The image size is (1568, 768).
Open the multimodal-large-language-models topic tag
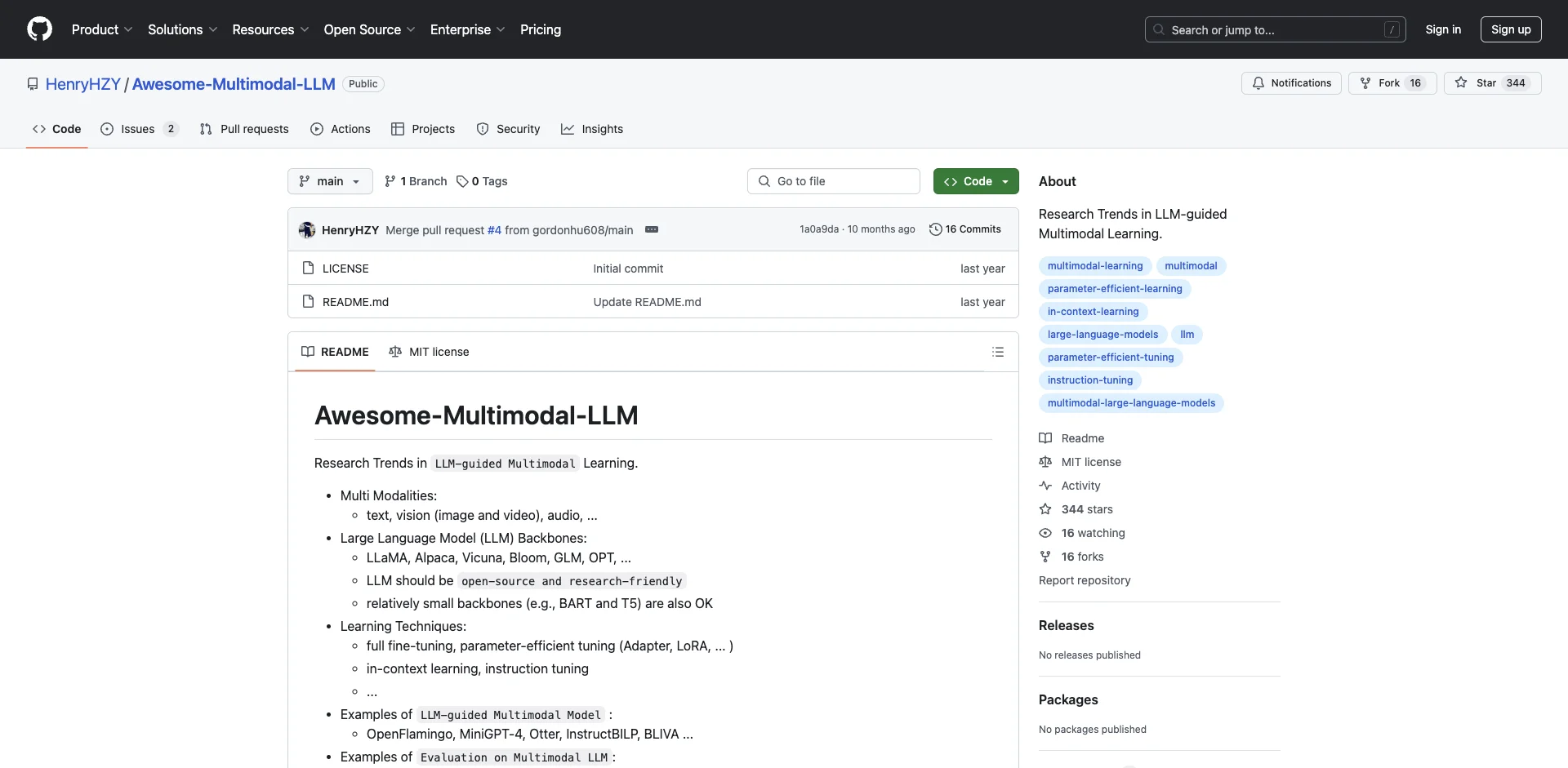[1131, 403]
